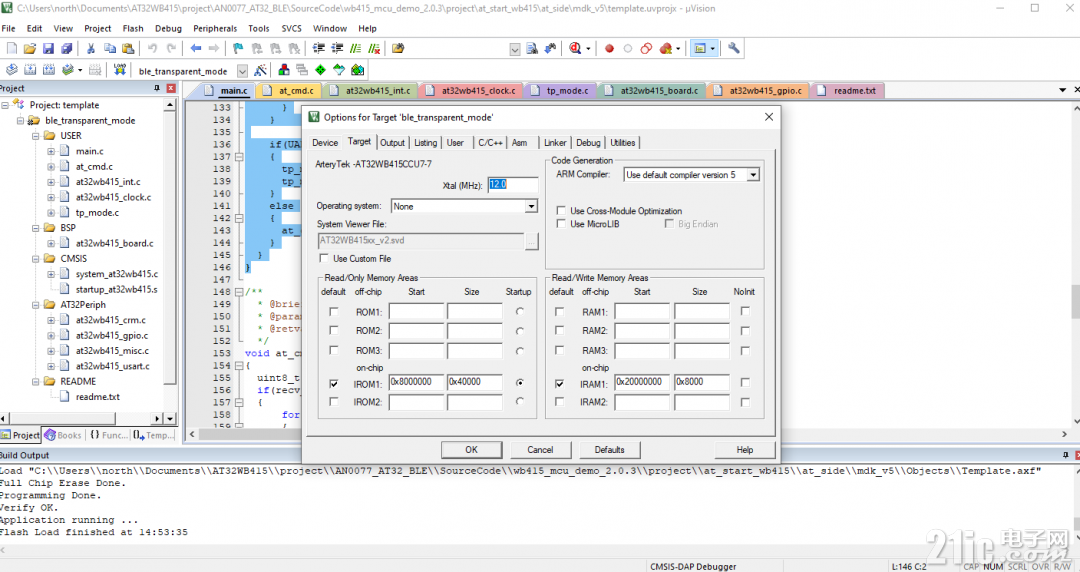Open the Linker options tab

(x=555, y=143)
